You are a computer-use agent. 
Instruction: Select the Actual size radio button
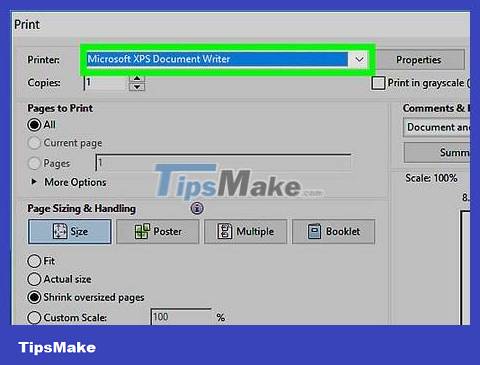pyautogui.click(x=34, y=279)
